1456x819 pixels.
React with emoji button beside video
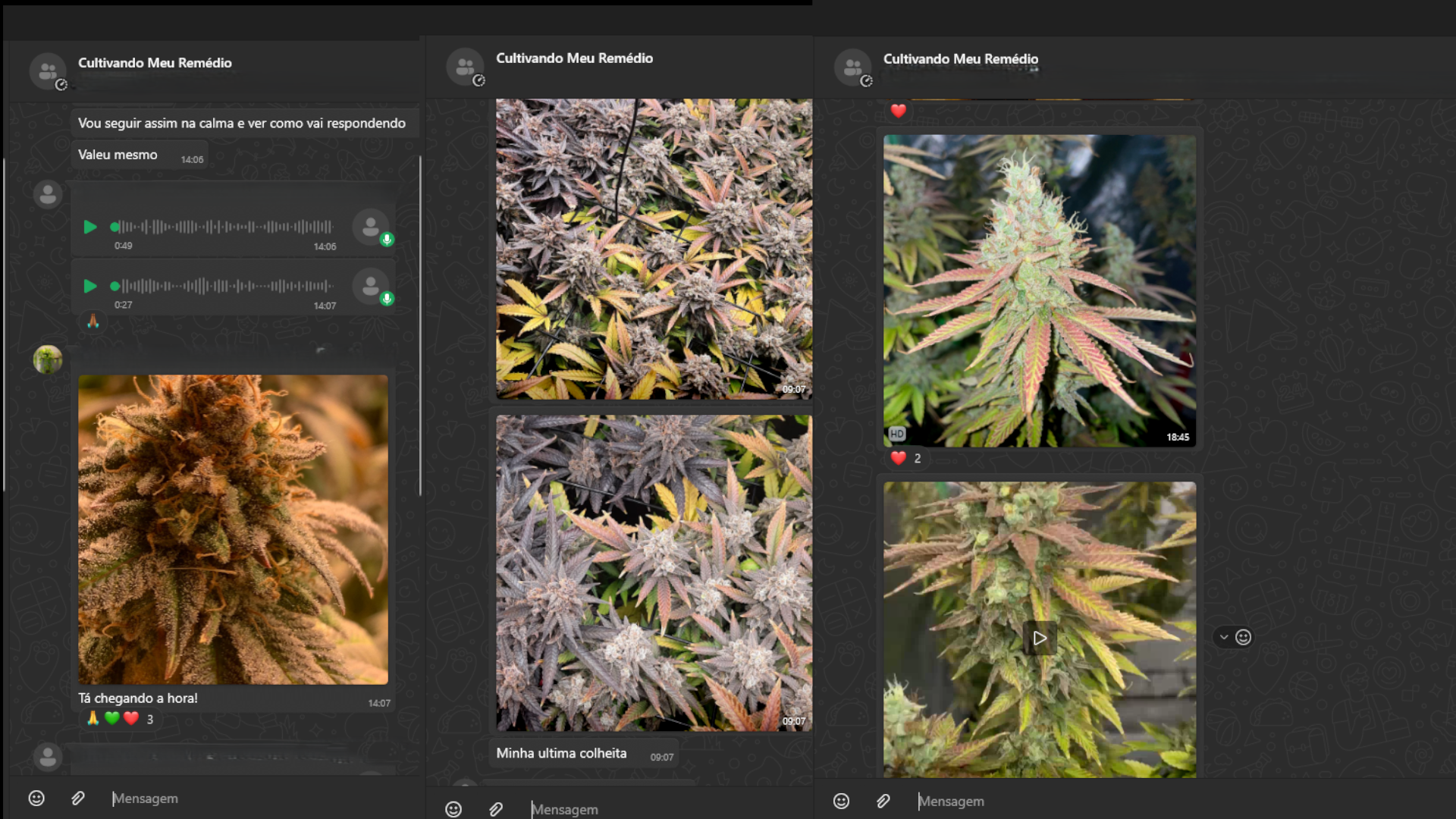click(1244, 637)
